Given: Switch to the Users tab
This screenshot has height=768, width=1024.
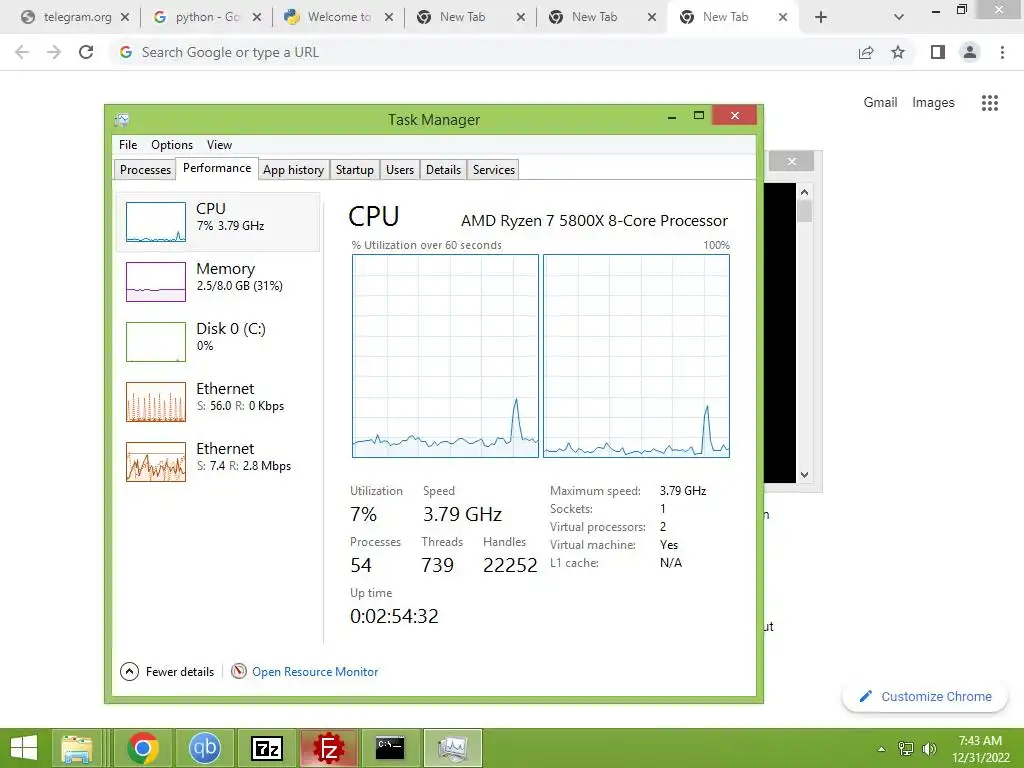Looking at the screenshot, I should pos(400,170).
